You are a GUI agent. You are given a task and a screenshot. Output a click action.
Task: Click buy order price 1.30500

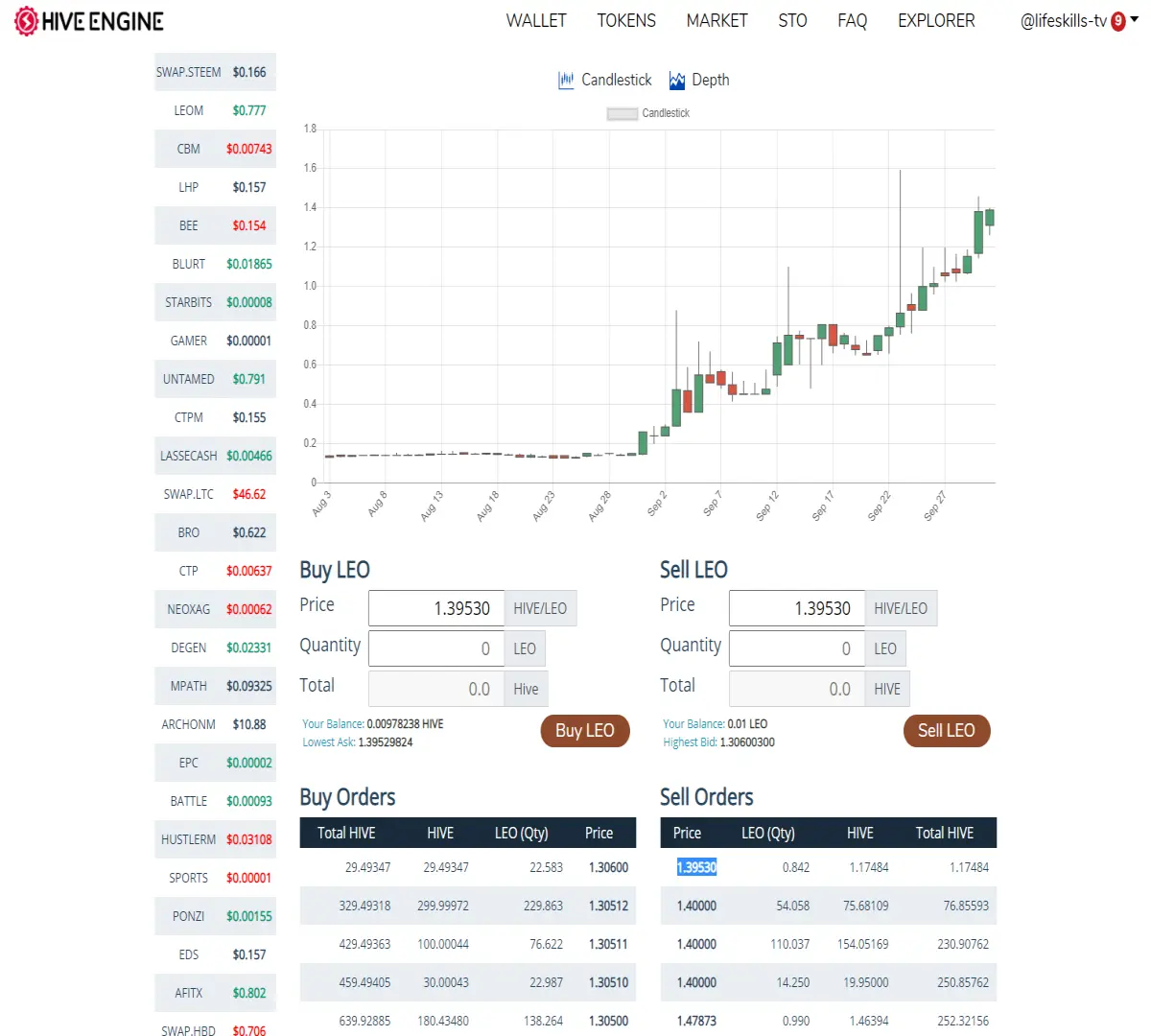click(x=608, y=1021)
